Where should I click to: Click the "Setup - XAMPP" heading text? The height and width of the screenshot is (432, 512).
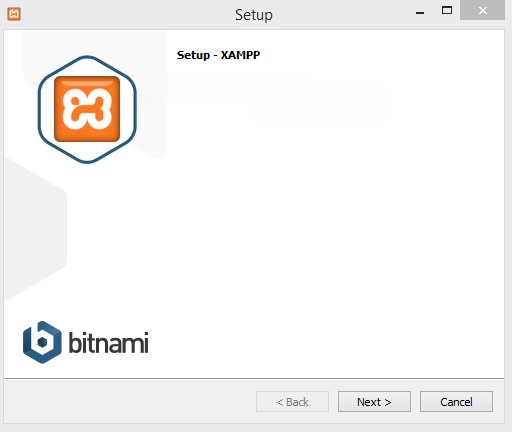(218, 55)
